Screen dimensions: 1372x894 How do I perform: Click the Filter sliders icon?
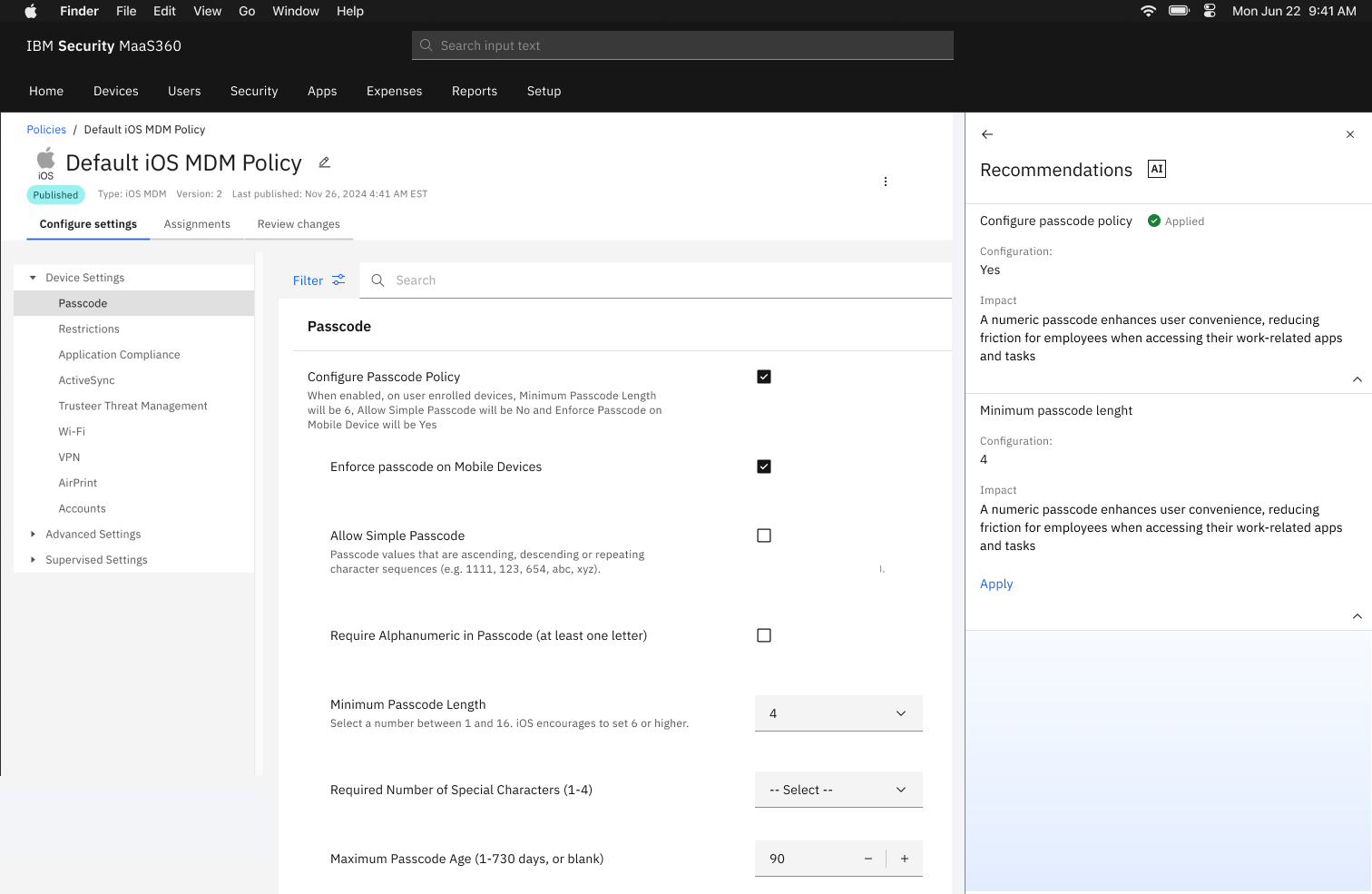click(x=338, y=280)
